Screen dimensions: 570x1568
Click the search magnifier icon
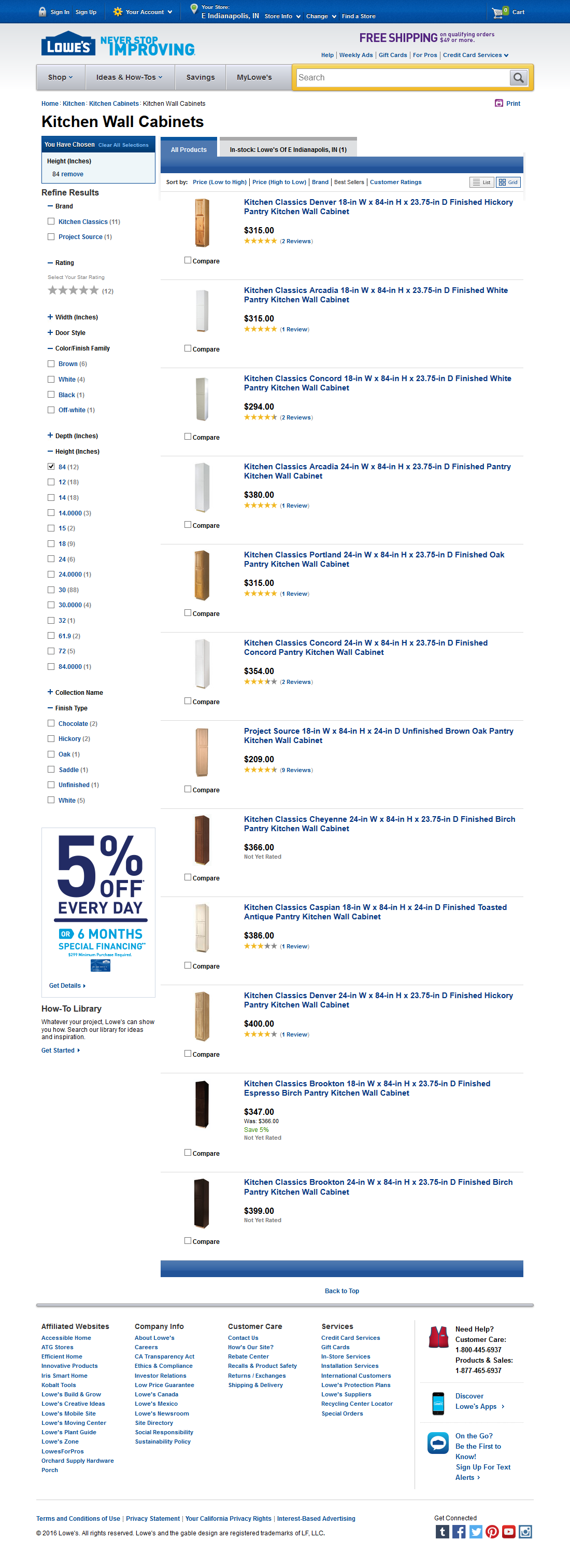pyautogui.click(x=518, y=78)
